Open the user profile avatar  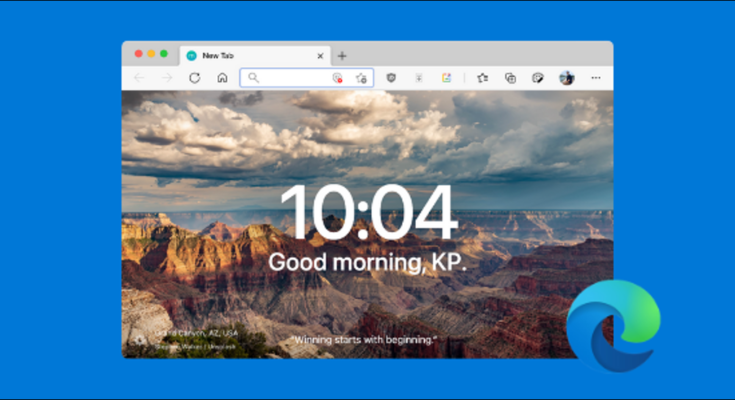pos(566,77)
